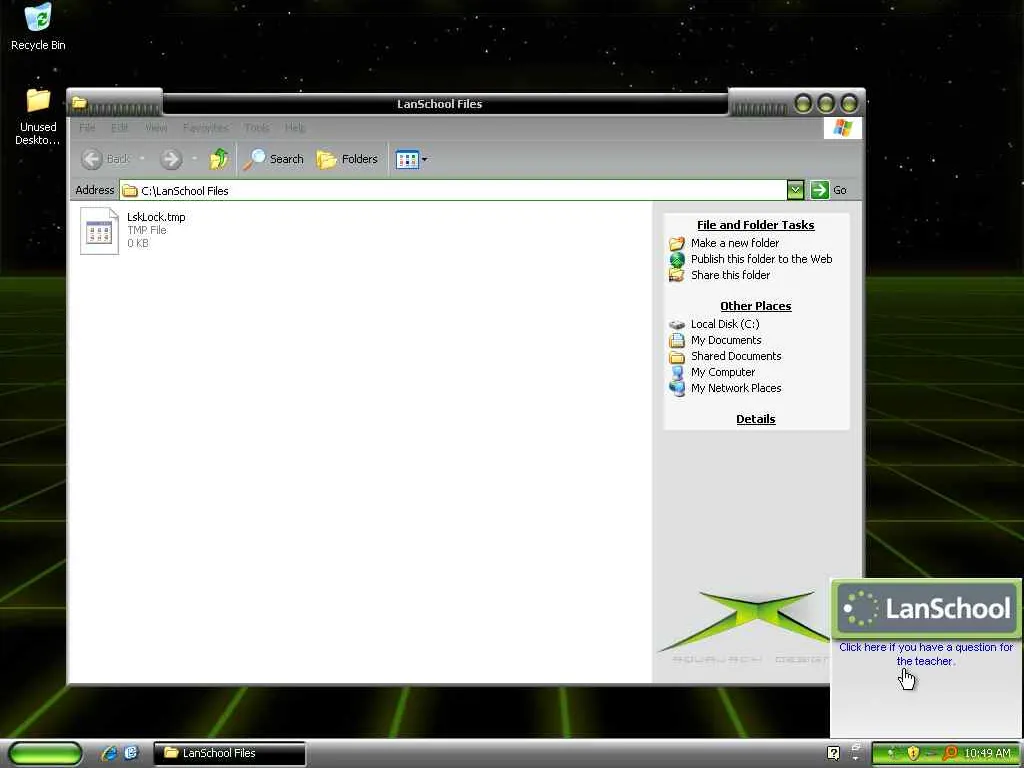
Task: Click the folder icon in the title bar
Action: (x=79, y=103)
